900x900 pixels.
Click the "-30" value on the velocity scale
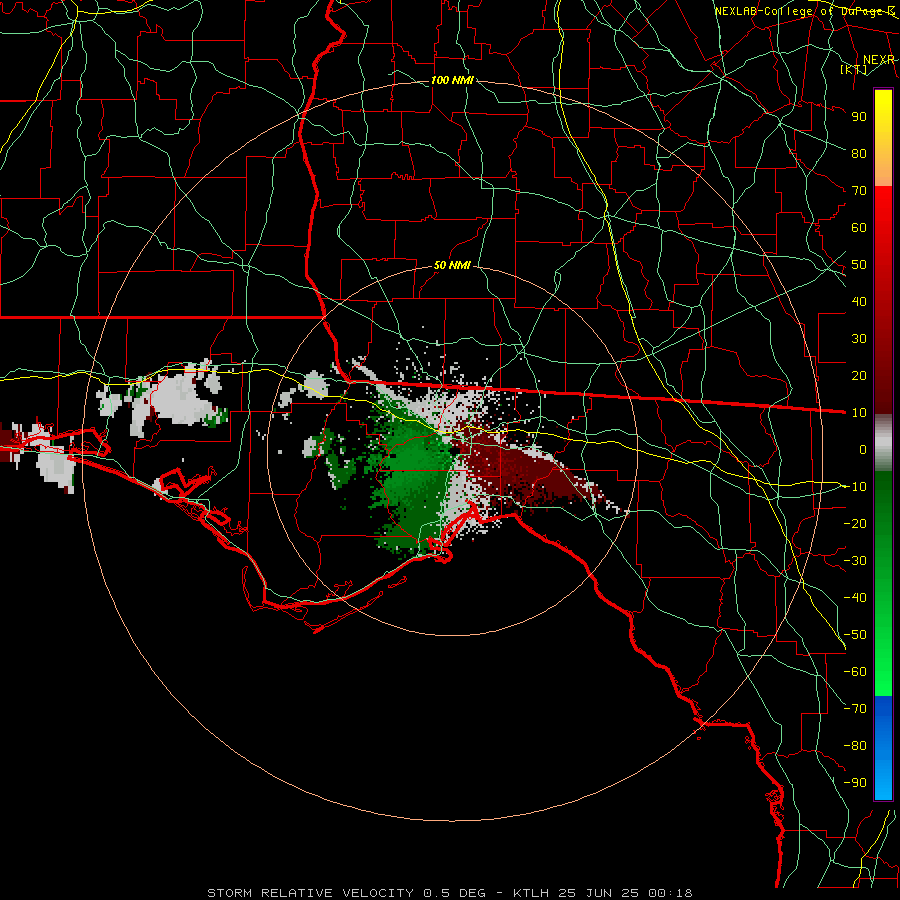click(x=855, y=561)
